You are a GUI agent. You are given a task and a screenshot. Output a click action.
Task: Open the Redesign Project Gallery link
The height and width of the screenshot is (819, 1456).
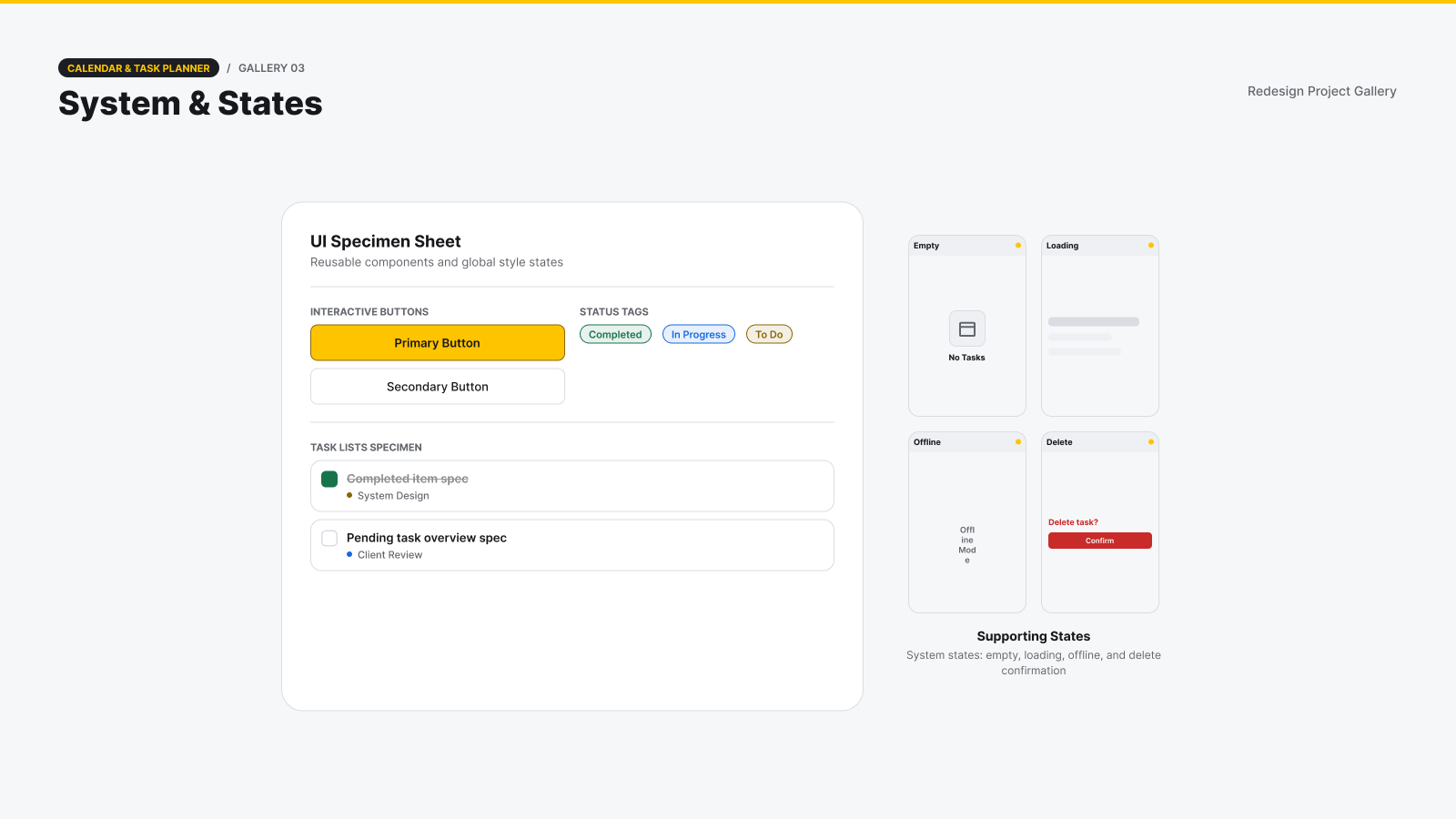(x=1321, y=91)
